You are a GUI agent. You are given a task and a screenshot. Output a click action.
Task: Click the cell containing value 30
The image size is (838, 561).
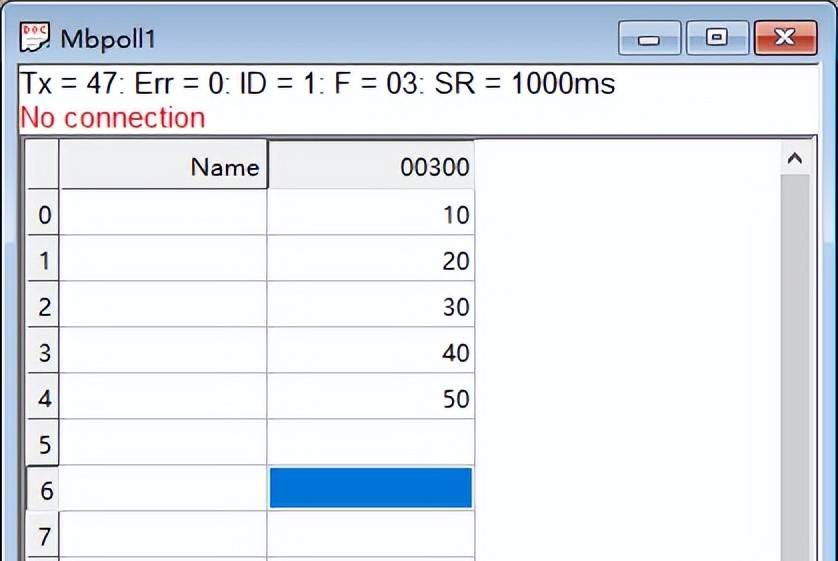tap(371, 307)
